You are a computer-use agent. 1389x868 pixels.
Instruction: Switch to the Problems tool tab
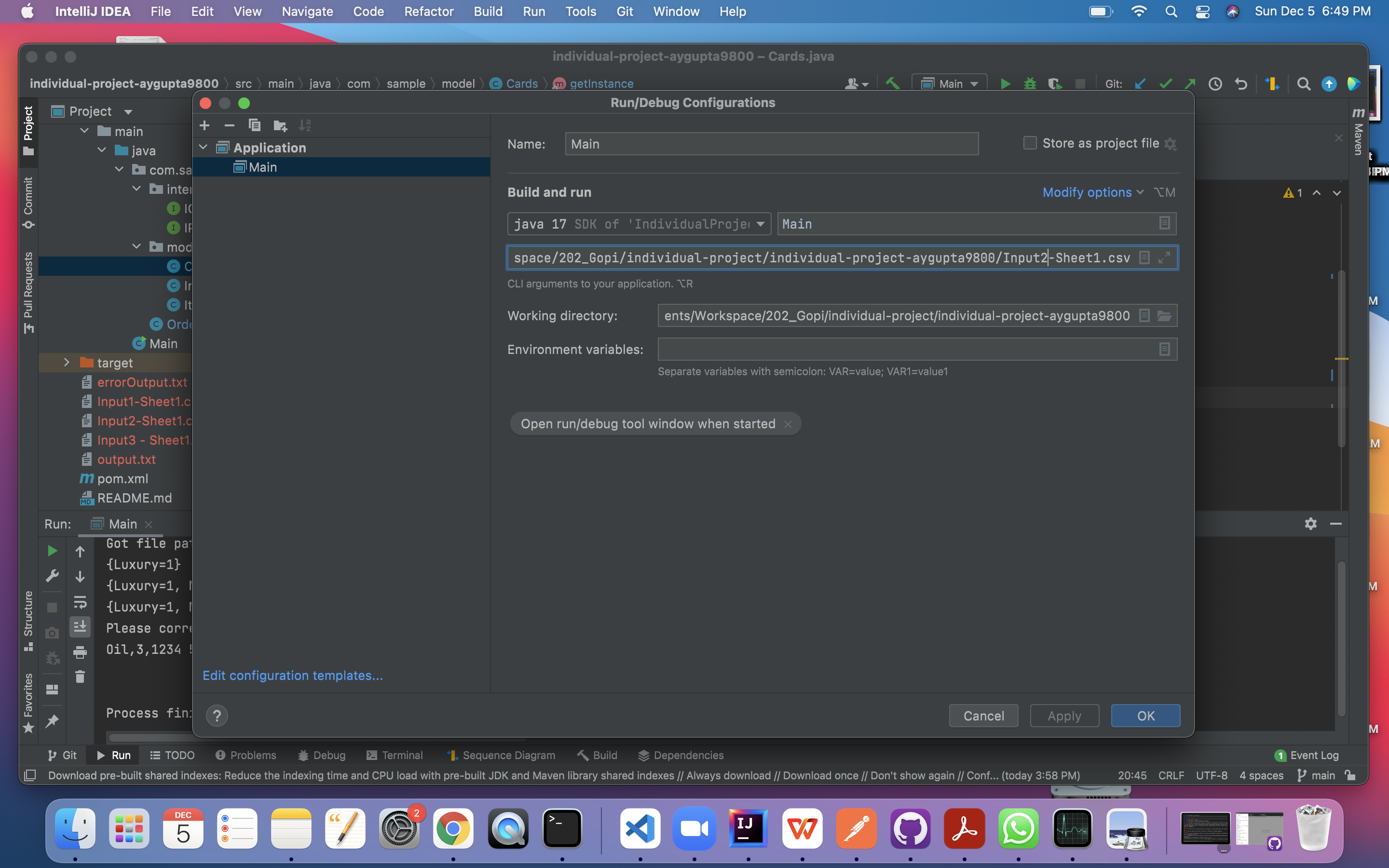pos(245,755)
